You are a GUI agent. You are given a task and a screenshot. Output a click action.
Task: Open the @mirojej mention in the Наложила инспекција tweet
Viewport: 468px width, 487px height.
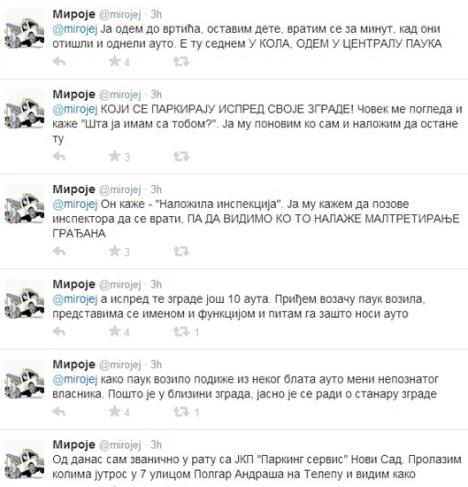[75, 204]
